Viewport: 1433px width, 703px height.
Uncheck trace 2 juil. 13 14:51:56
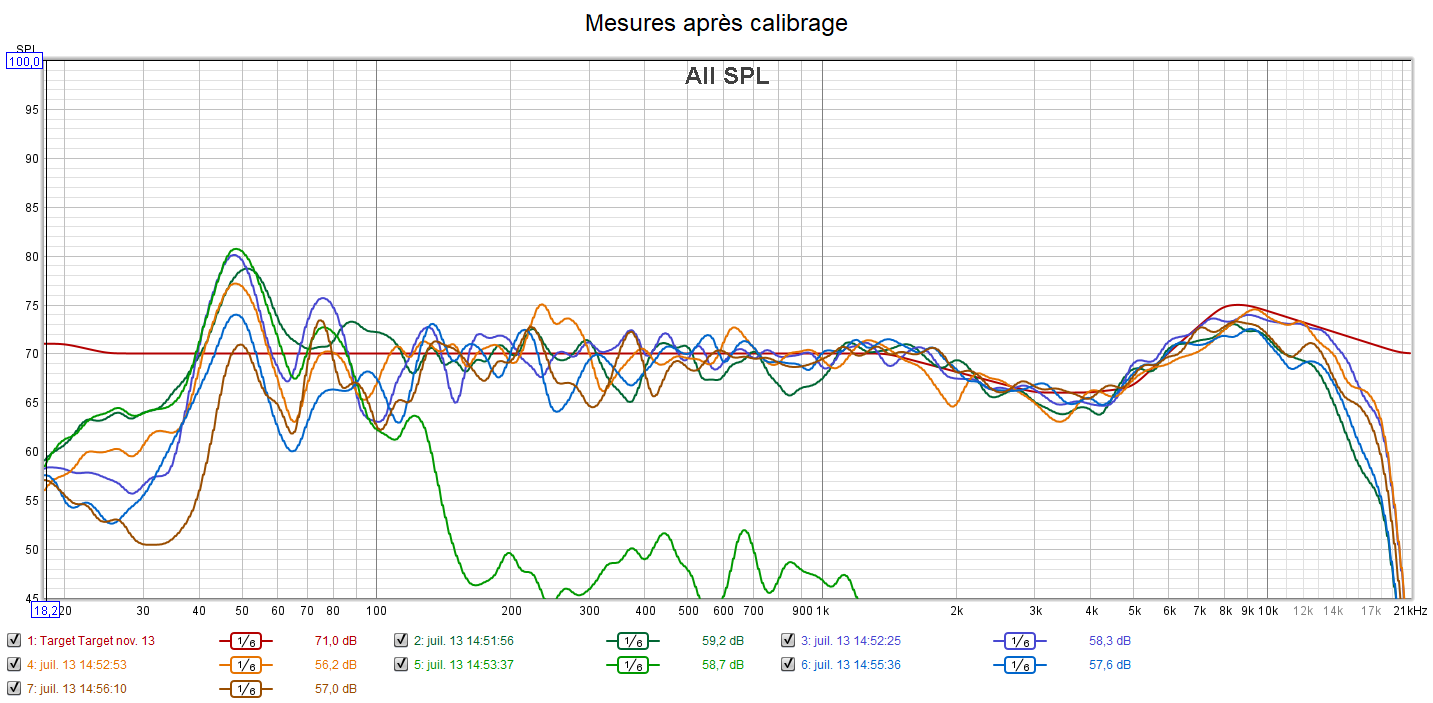pos(401,641)
